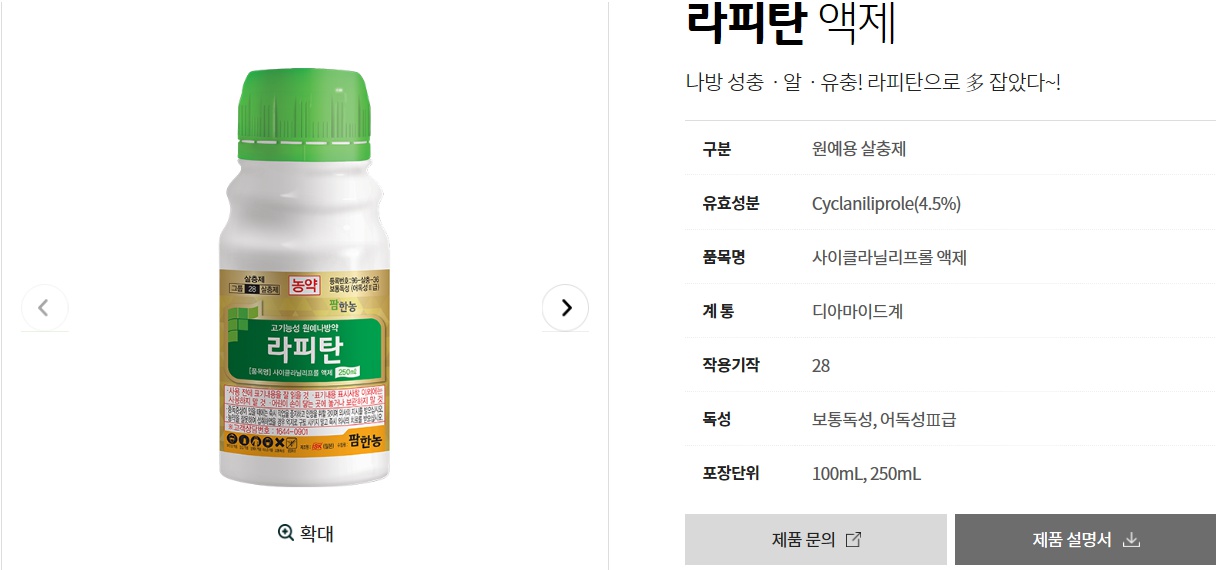Click the 보통독성, 어독성Ⅲ급 toxicity value
This screenshot has height=570, width=1216.
884,420
